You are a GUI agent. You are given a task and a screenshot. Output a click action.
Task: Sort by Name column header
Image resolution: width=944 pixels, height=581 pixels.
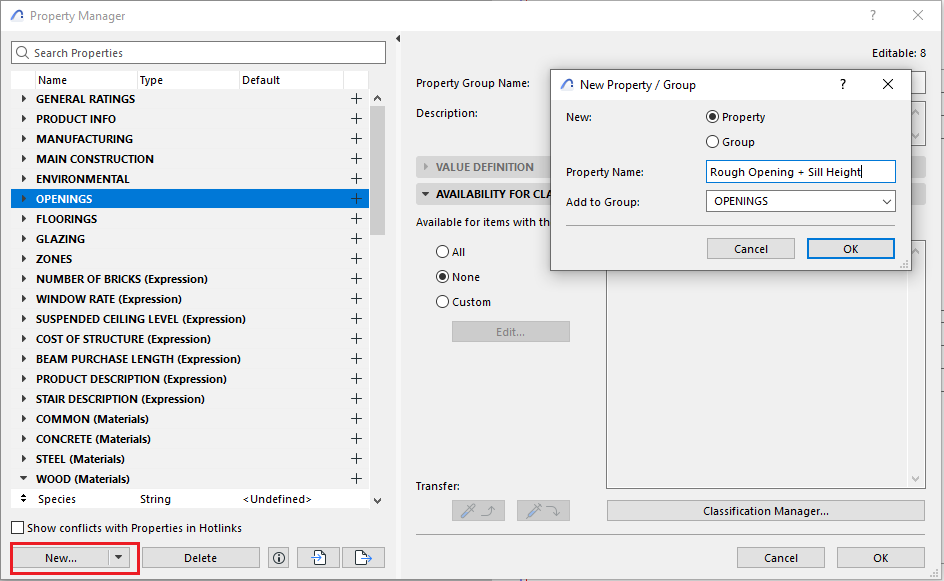click(x=85, y=80)
